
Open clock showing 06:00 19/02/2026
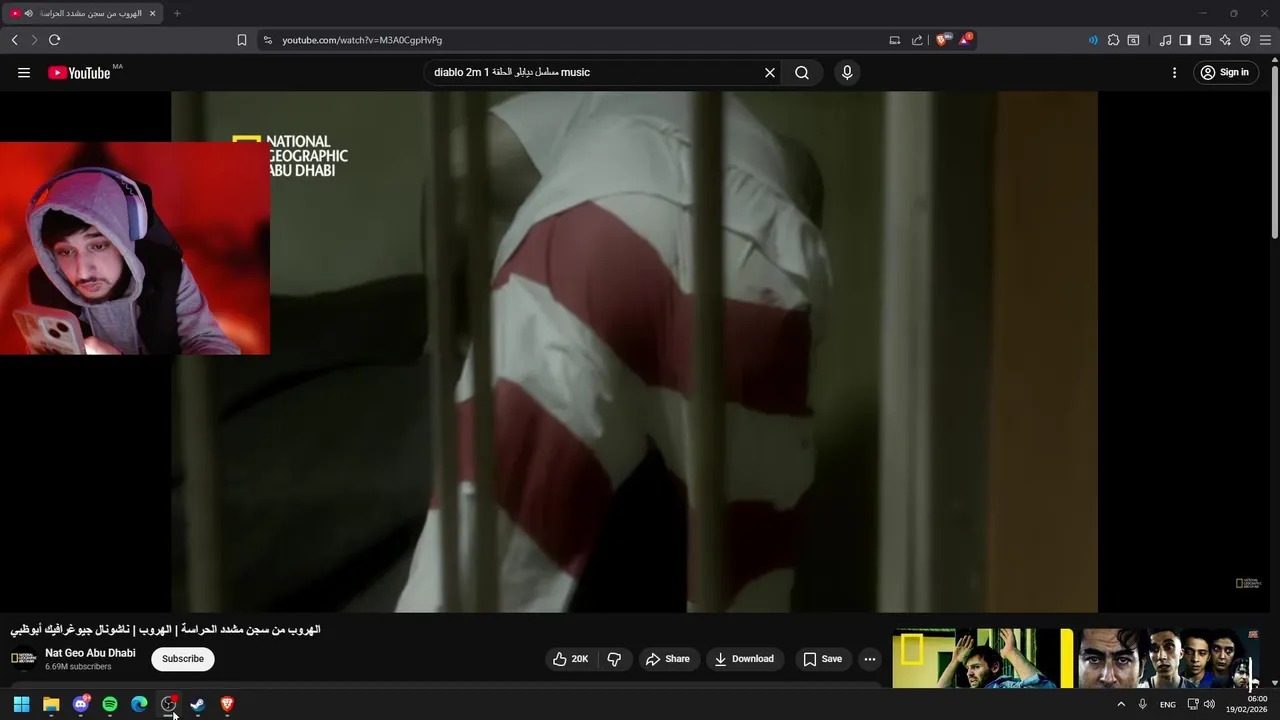1246,704
